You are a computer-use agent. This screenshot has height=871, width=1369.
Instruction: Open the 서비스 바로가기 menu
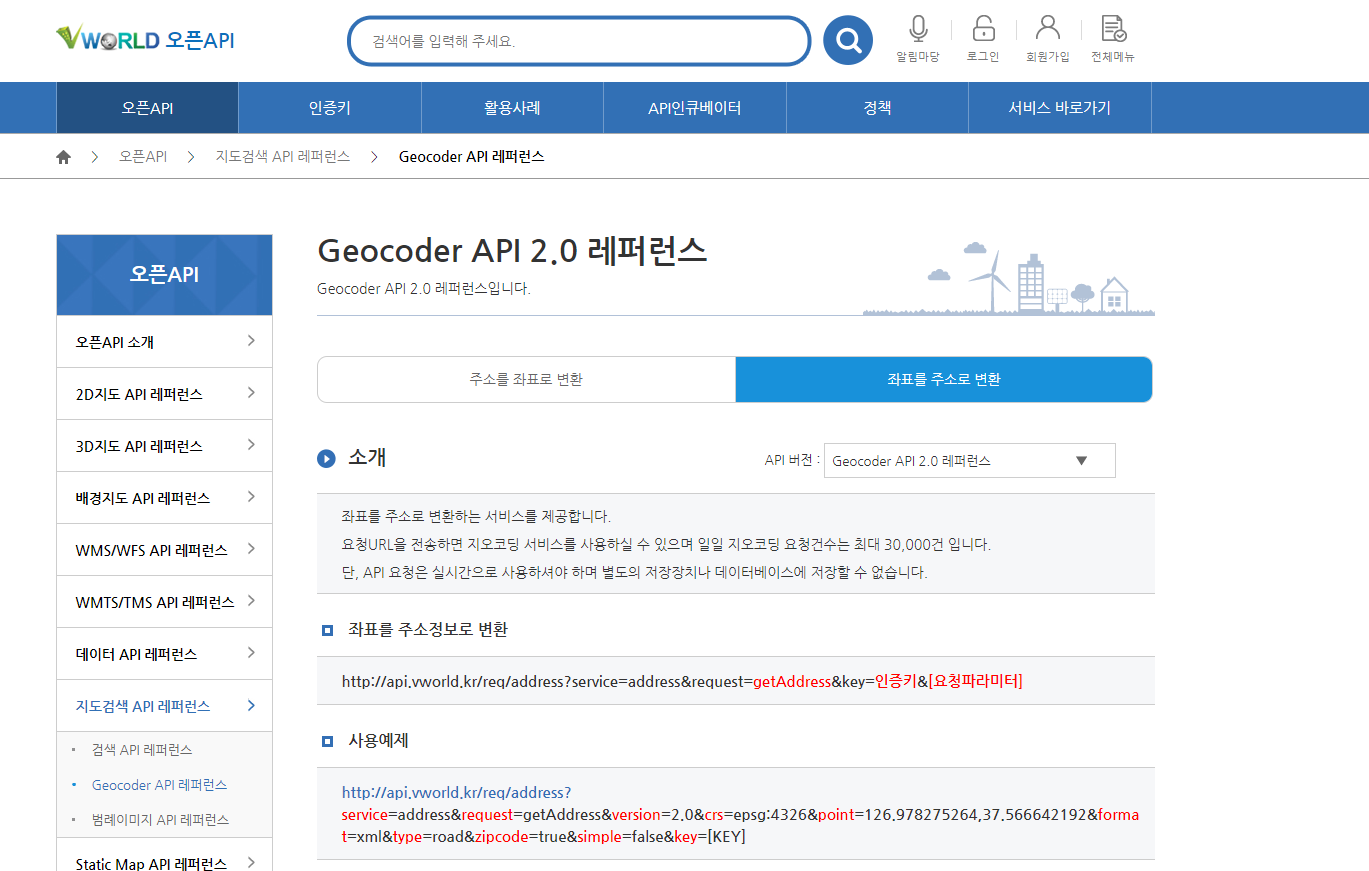[1060, 108]
